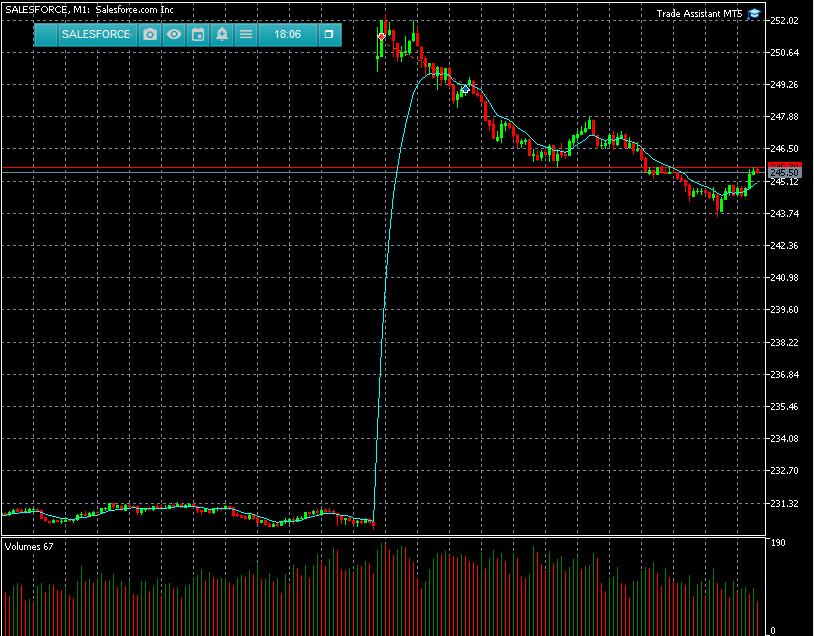Select the red horizontal price line
The height and width of the screenshot is (636, 814).
click(383, 168)
